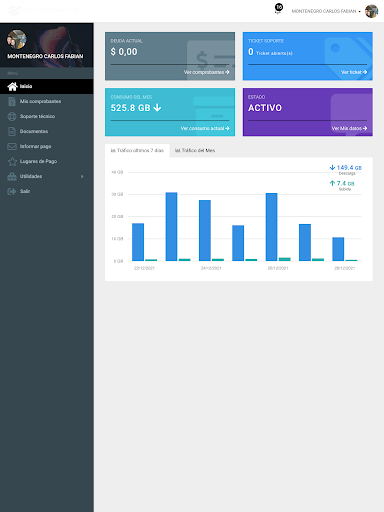Click the 7.4 GB Subida total

tap(342, 185)
